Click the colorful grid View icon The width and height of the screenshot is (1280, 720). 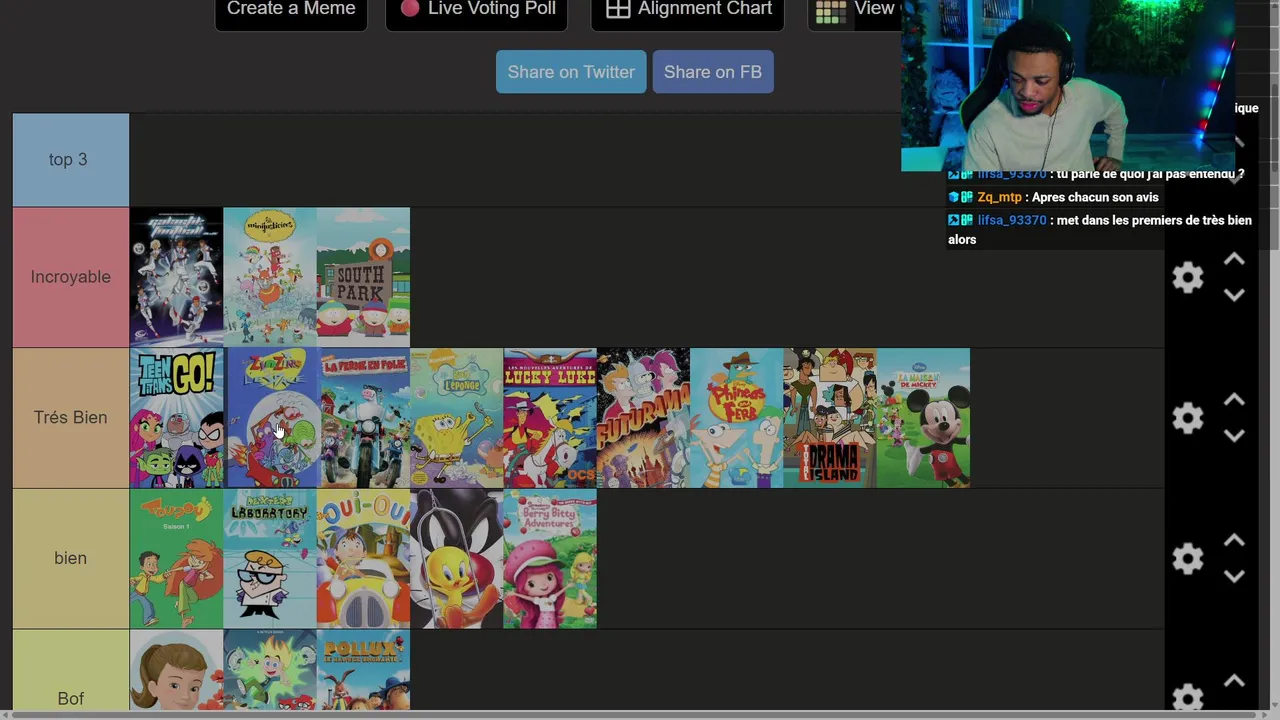[x=831, y=11]
